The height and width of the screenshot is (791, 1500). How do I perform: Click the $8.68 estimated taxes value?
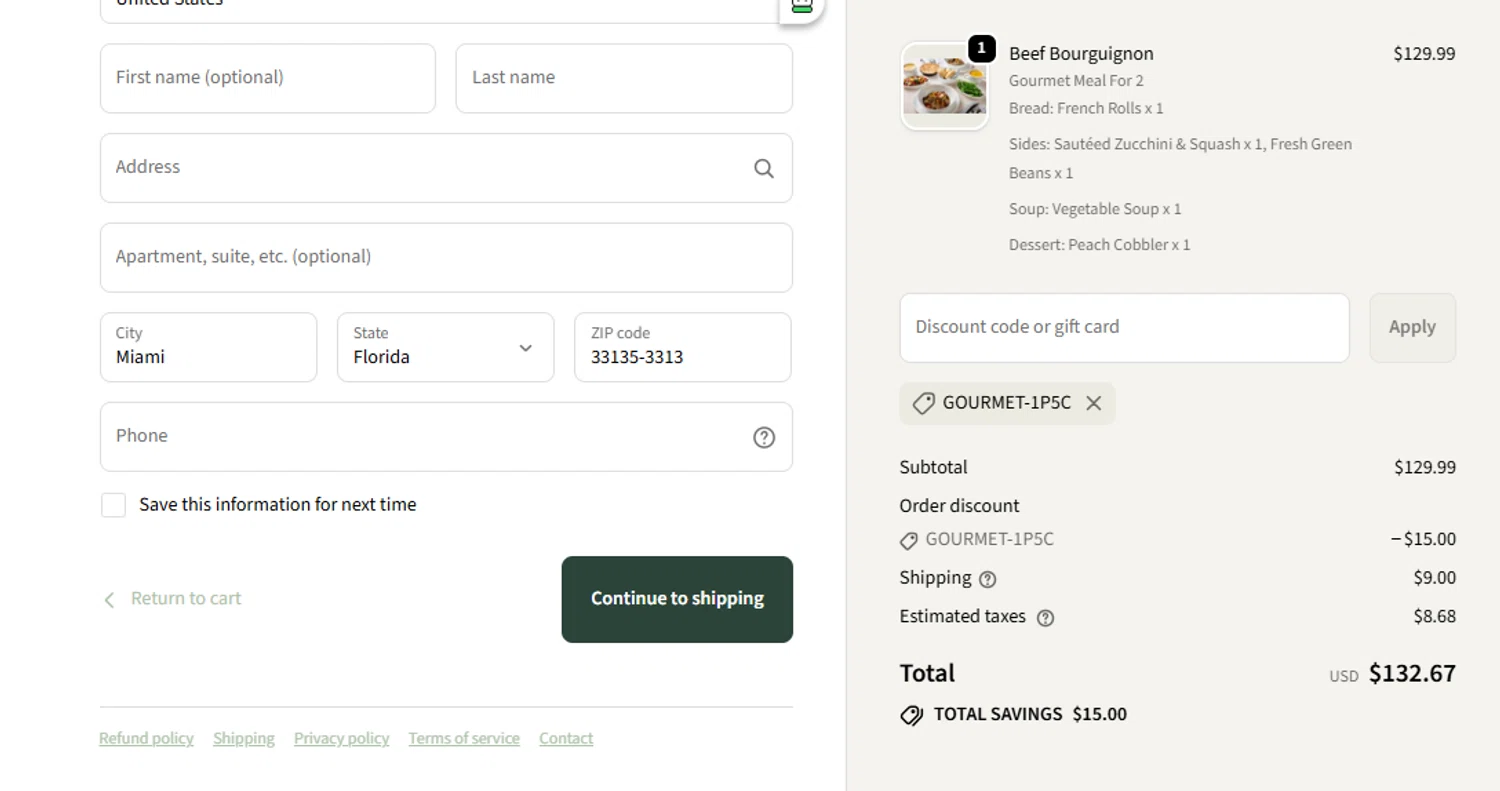[1434, 616]
